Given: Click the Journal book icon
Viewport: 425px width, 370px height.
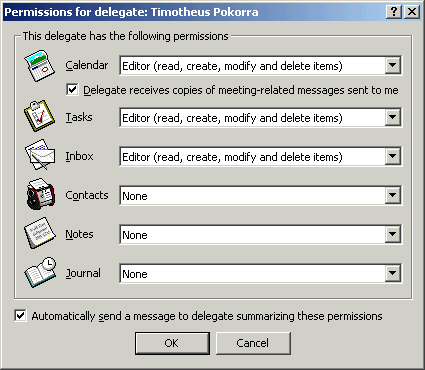Looking at the screenshot, I should tap(40, 272).
